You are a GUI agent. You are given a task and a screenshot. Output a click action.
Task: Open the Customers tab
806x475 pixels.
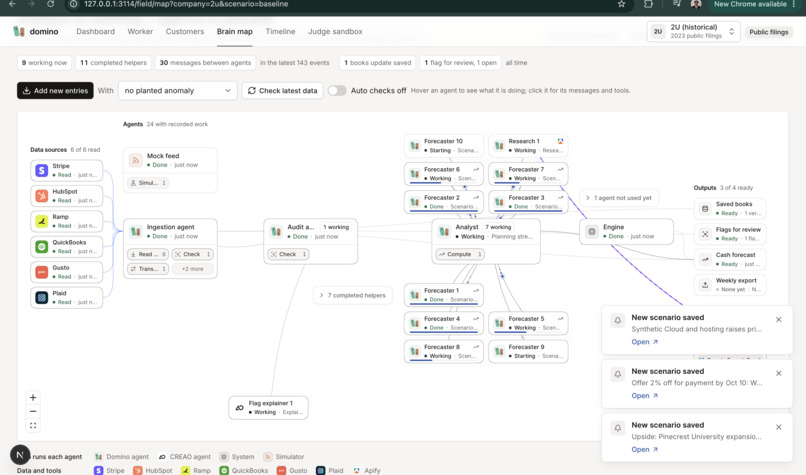pos(185,31)
